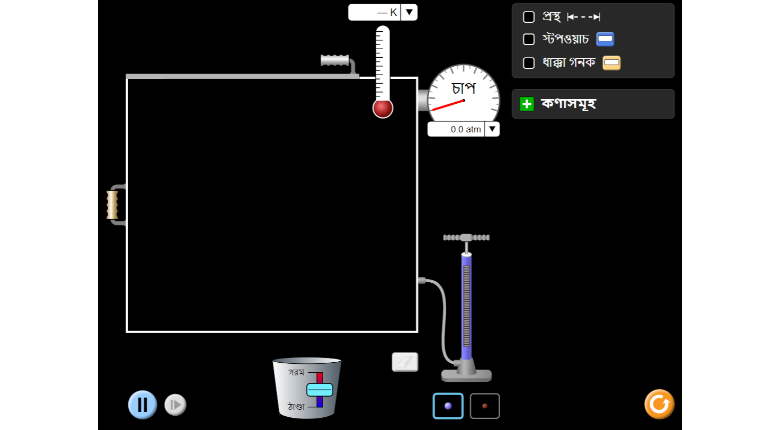
Task: Open the pressure unit atm dropdown
Action: tap(492, 129)
